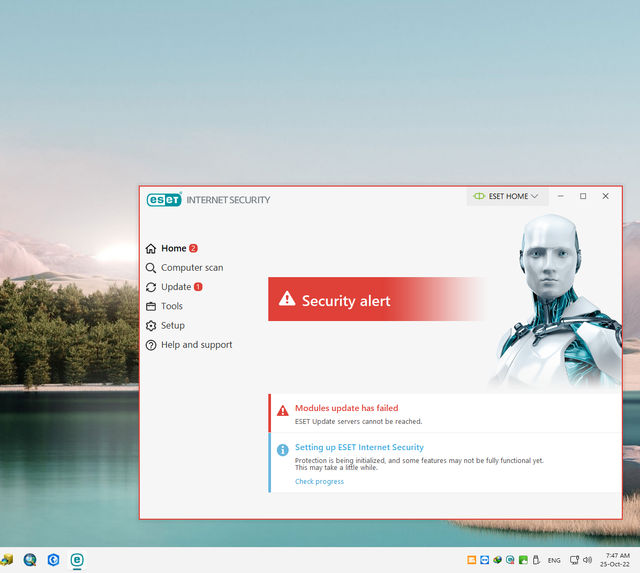
Task: Open the Setup section in the sidebar
Action: pos(165,325)
